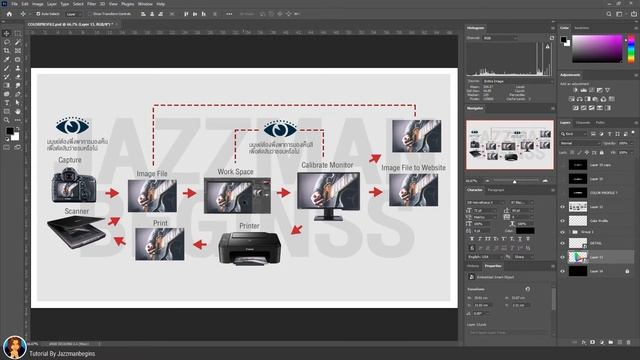This screenshot has height=360, width=640.
Task: Select the Crop tool
Action: (x=7, y=51)
